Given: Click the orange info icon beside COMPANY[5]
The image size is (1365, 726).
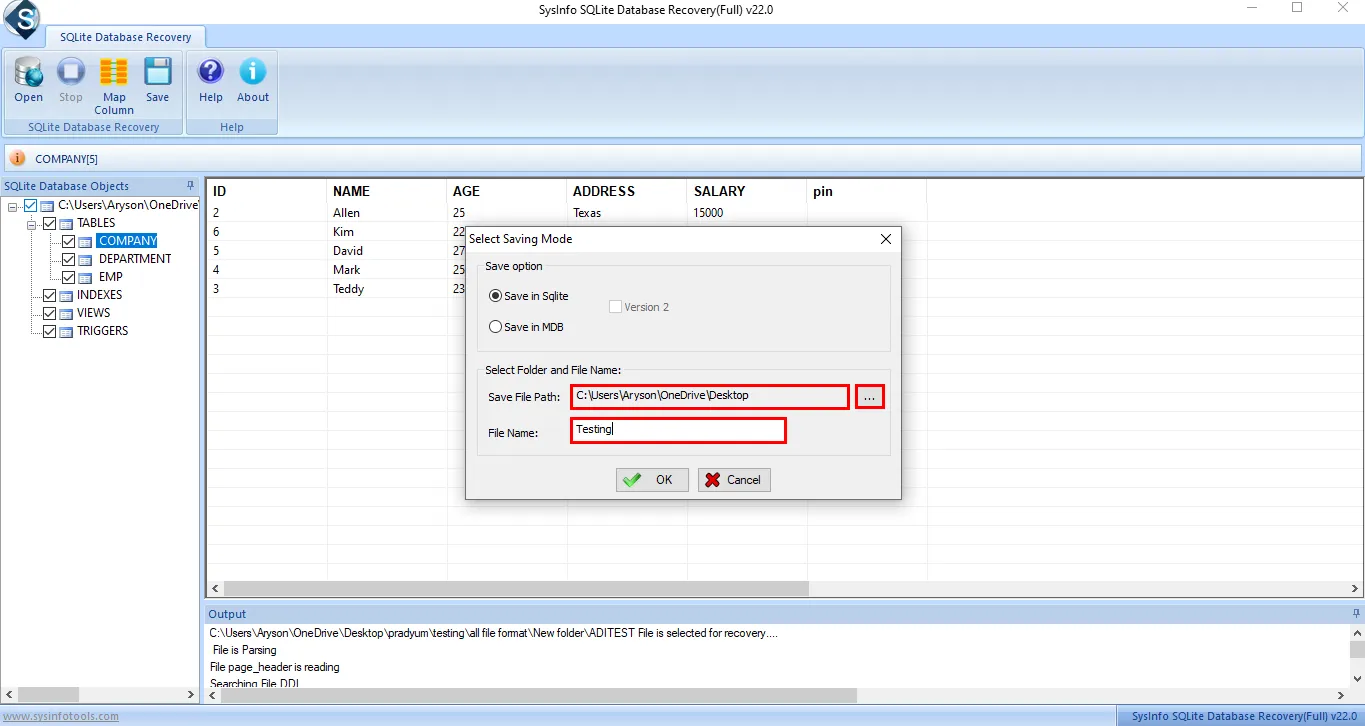Looking at the screenshot, I should click(17, 158).
